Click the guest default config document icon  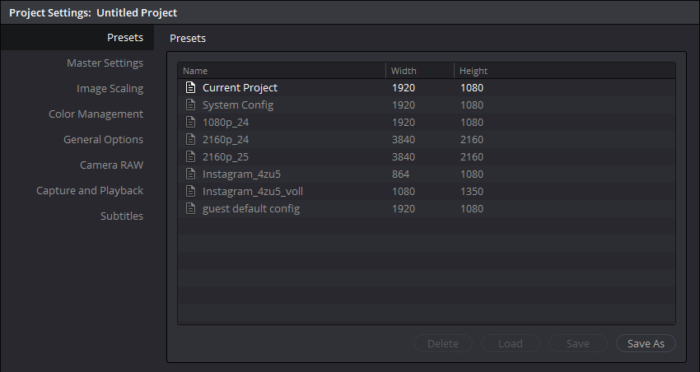[x=191, y=209]
